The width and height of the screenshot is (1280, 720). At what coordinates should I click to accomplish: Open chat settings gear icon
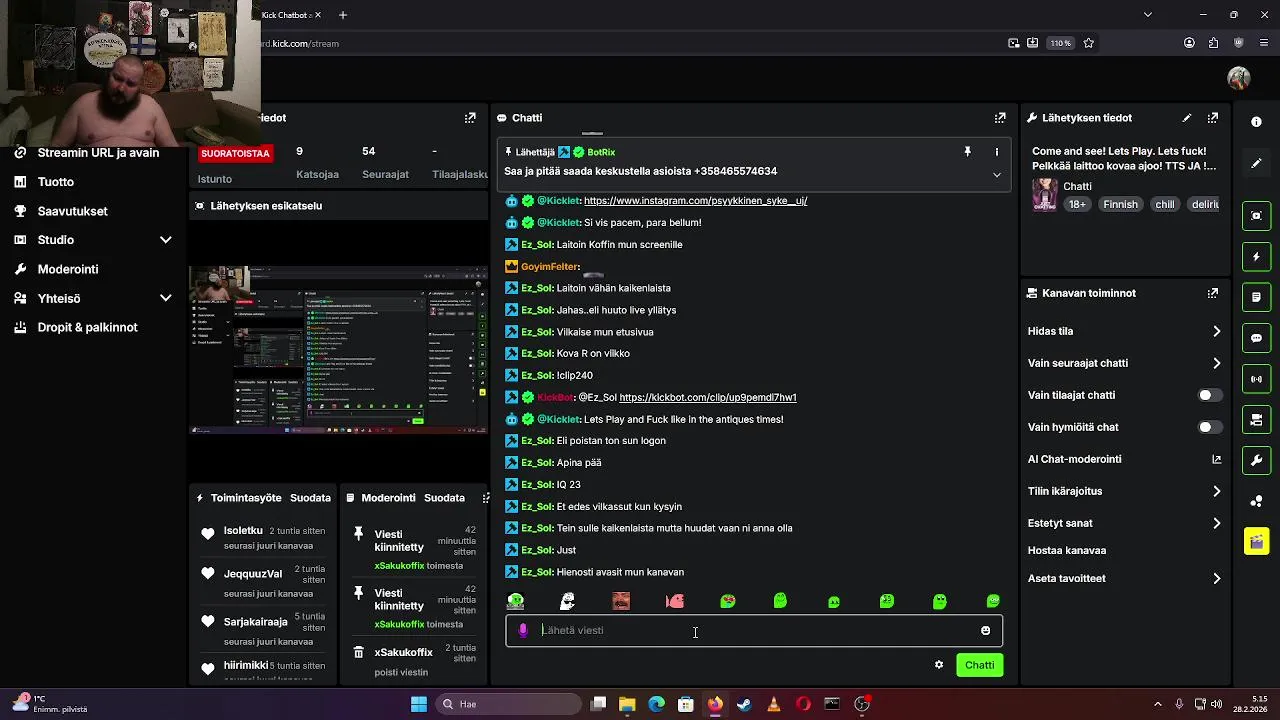coord(939,665)
